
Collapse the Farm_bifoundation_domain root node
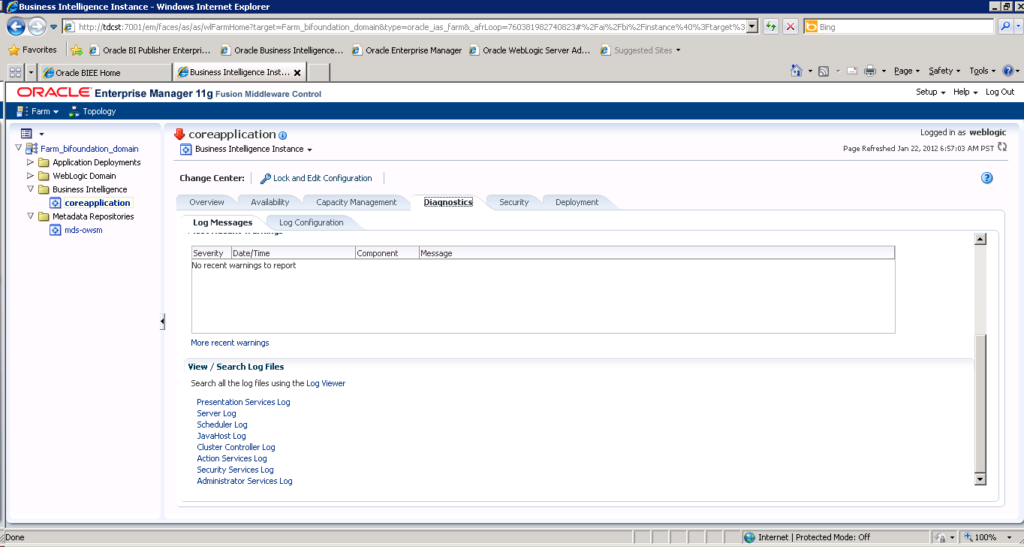click(18, 148)
